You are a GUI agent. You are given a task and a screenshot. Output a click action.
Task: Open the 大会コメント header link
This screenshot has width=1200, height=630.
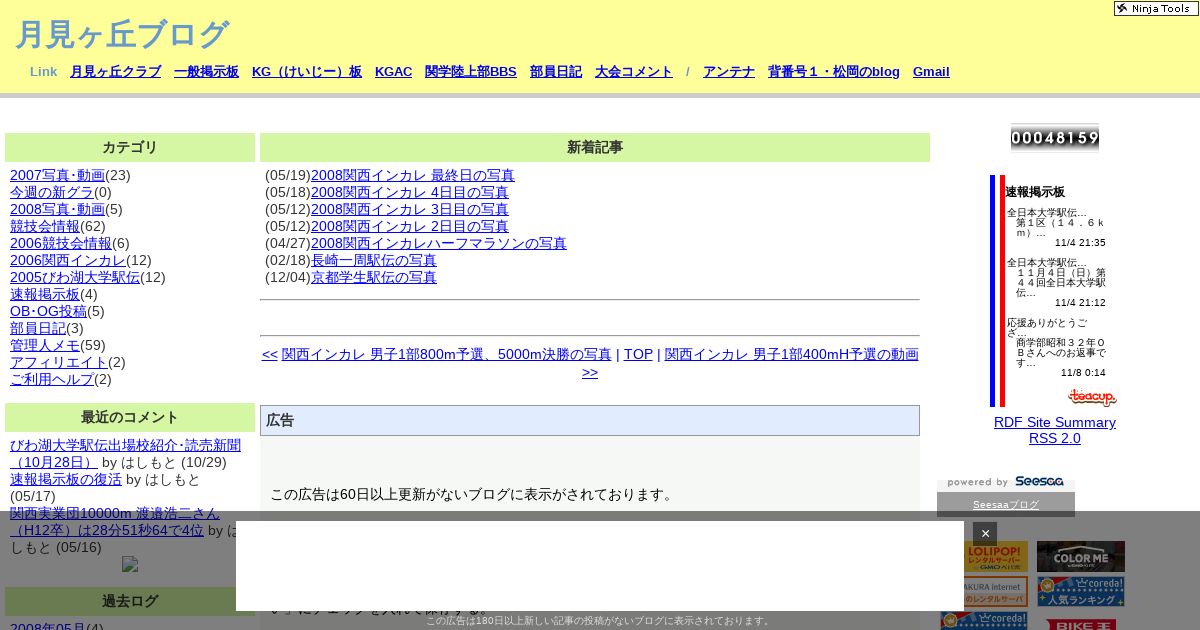pos(634,72)
